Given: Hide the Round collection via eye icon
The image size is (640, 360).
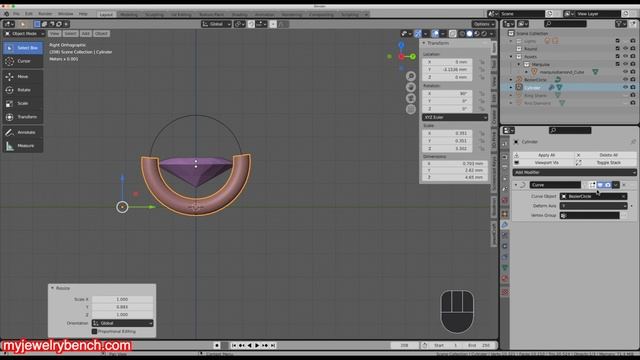Looking at the screenshot, I should 625,49.
